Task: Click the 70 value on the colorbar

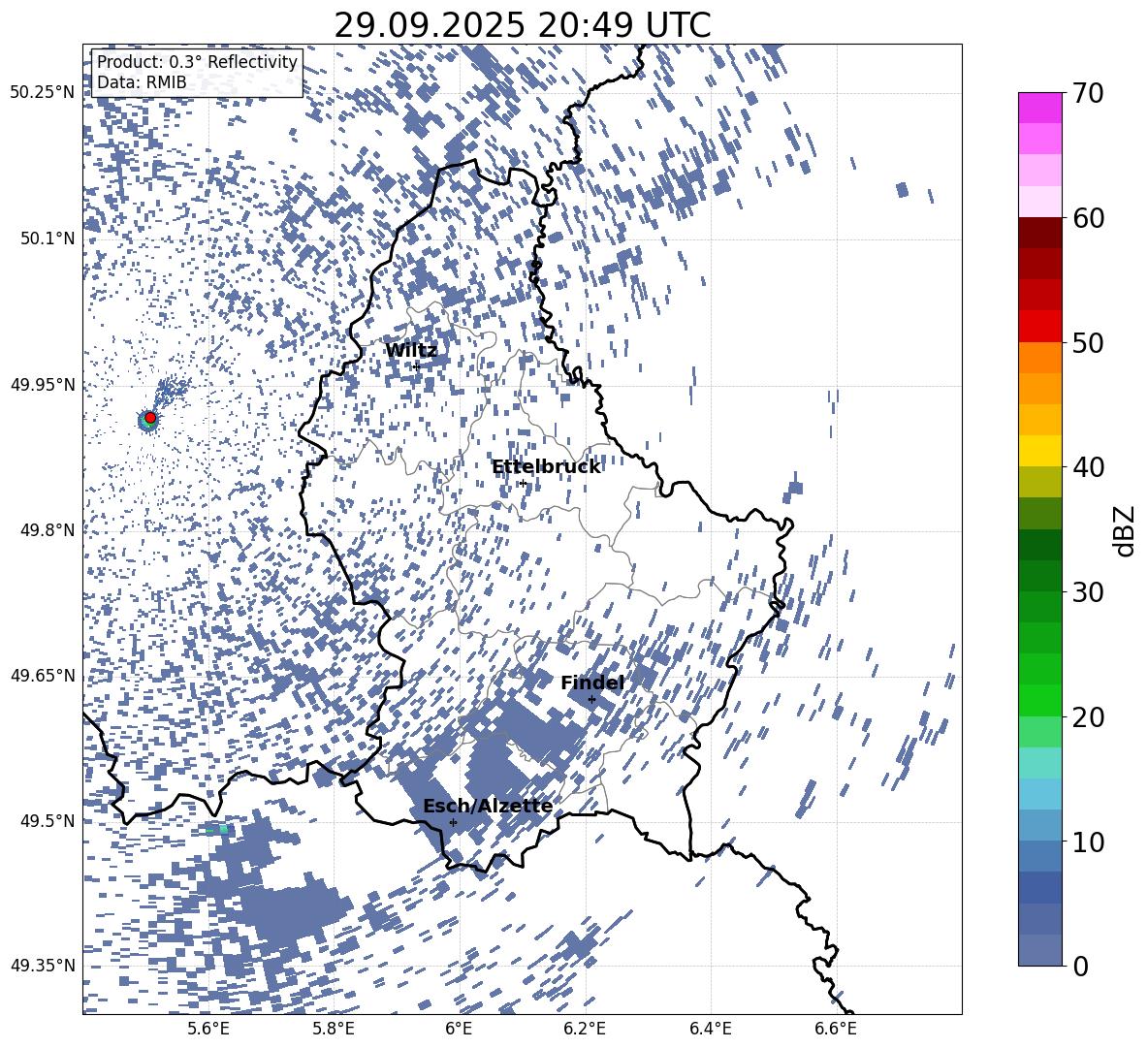Action: (1088, 93)
